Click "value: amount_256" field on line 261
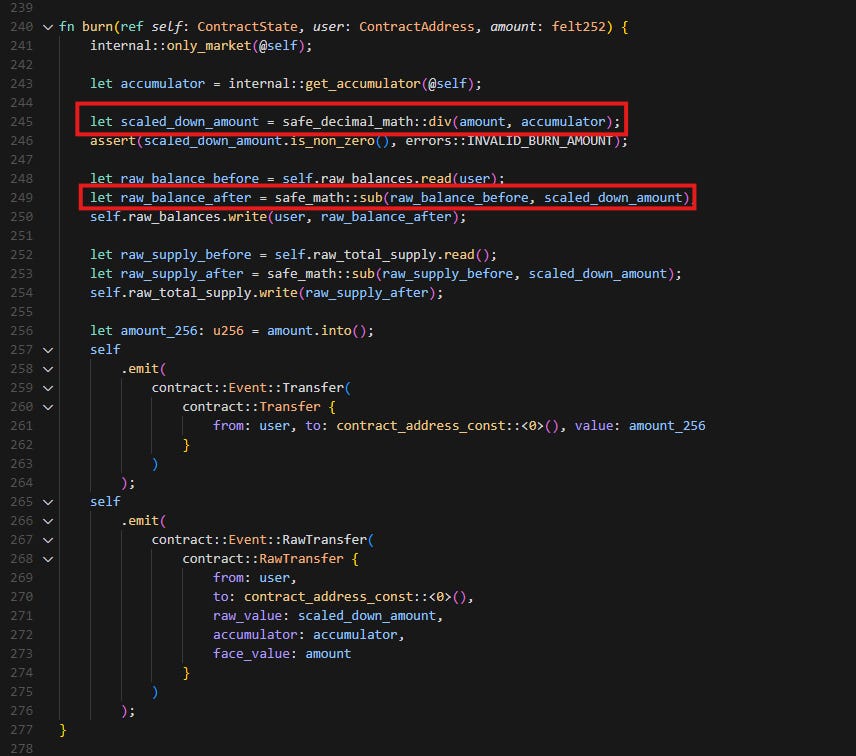The height and width of the screenshot is (756, 856). [640, 426]
